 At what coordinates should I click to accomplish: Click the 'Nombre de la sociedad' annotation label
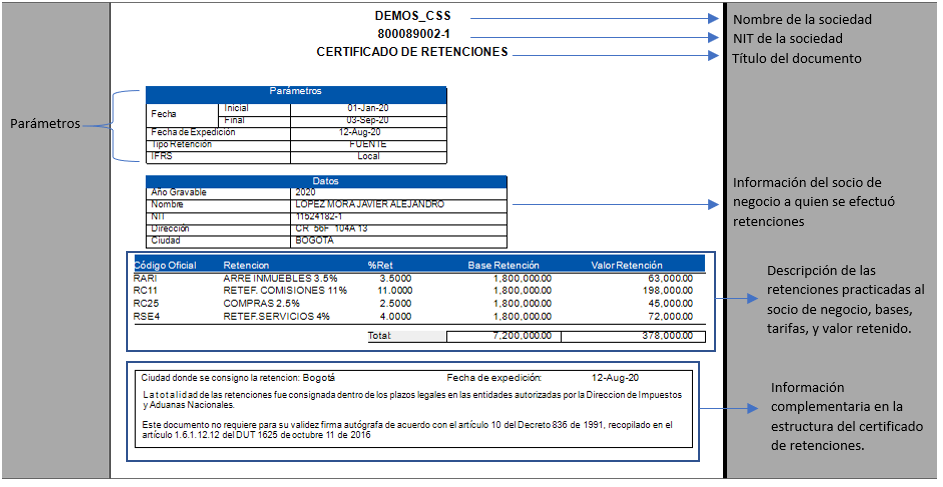point(801,20)
